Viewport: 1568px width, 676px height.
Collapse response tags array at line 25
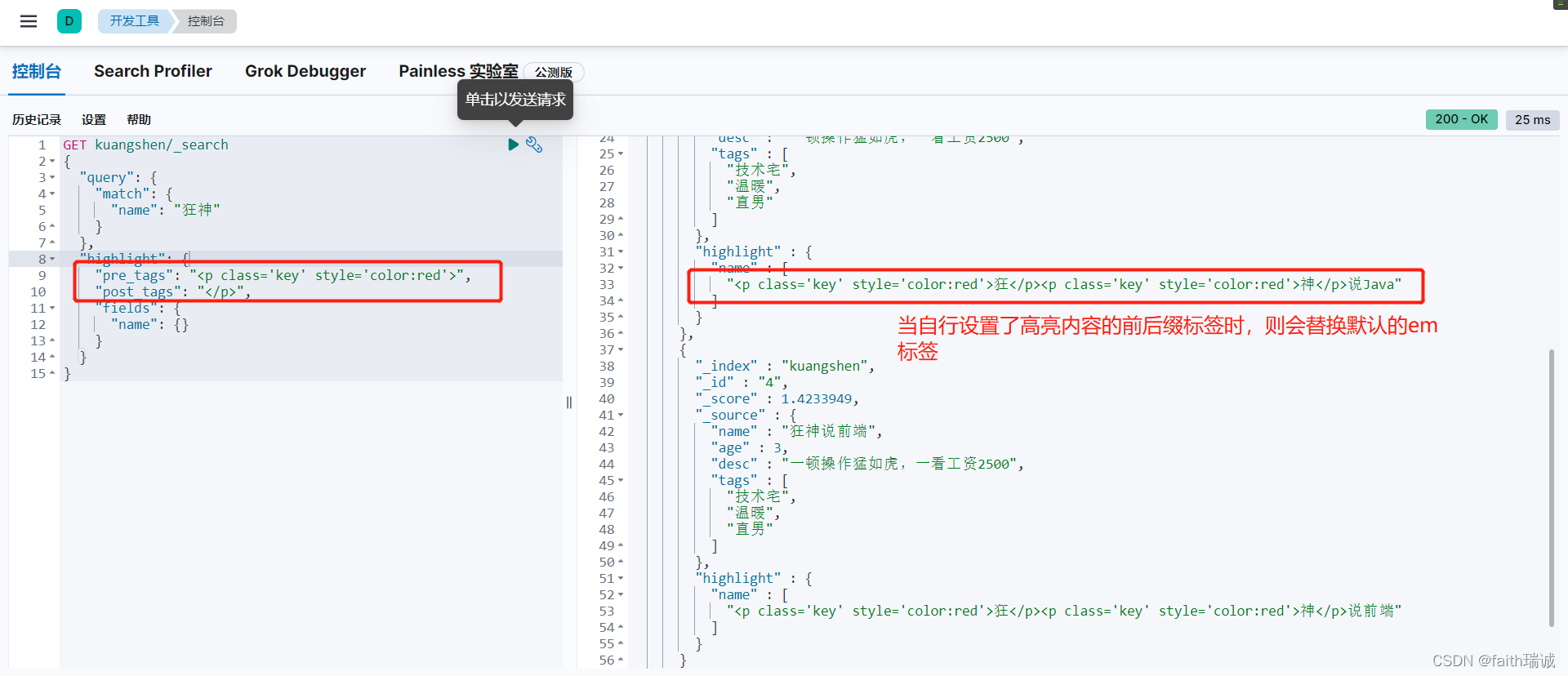pyautogui.click(x=621, y=154)
